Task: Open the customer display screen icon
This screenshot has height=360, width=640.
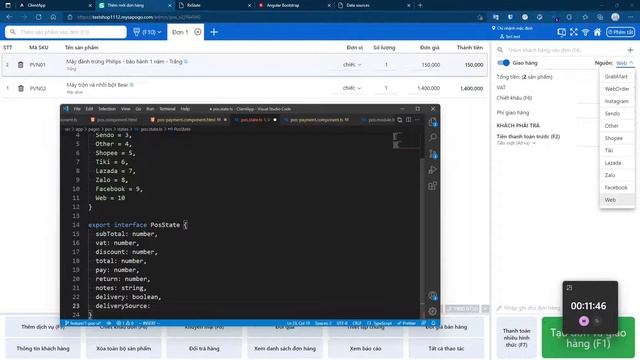Action: pos(562,32)
